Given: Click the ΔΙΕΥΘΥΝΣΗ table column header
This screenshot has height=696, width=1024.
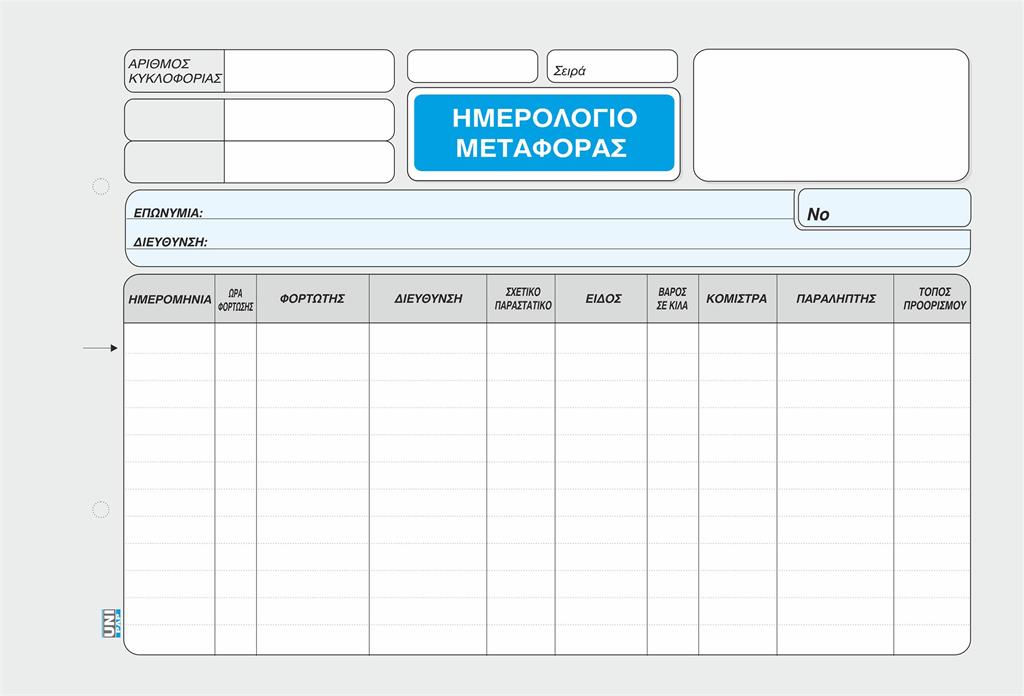Looking at the screenshot, I should click(428, 299).
